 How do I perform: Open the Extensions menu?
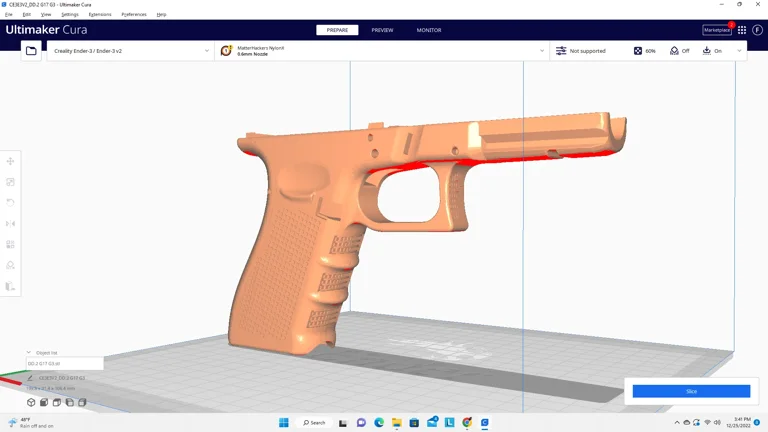[100, 14]
